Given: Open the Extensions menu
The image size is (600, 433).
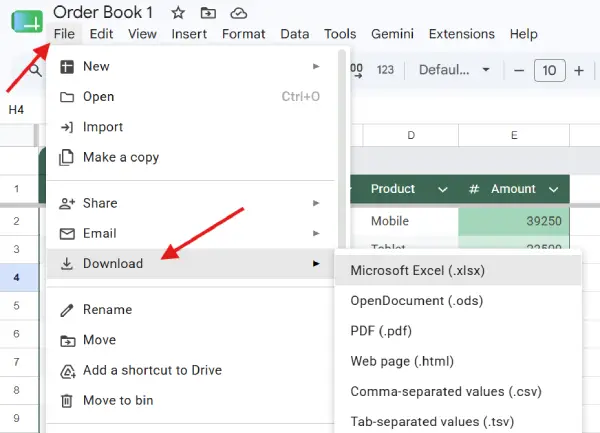Looking at the screenshot, I should point(461,34).
